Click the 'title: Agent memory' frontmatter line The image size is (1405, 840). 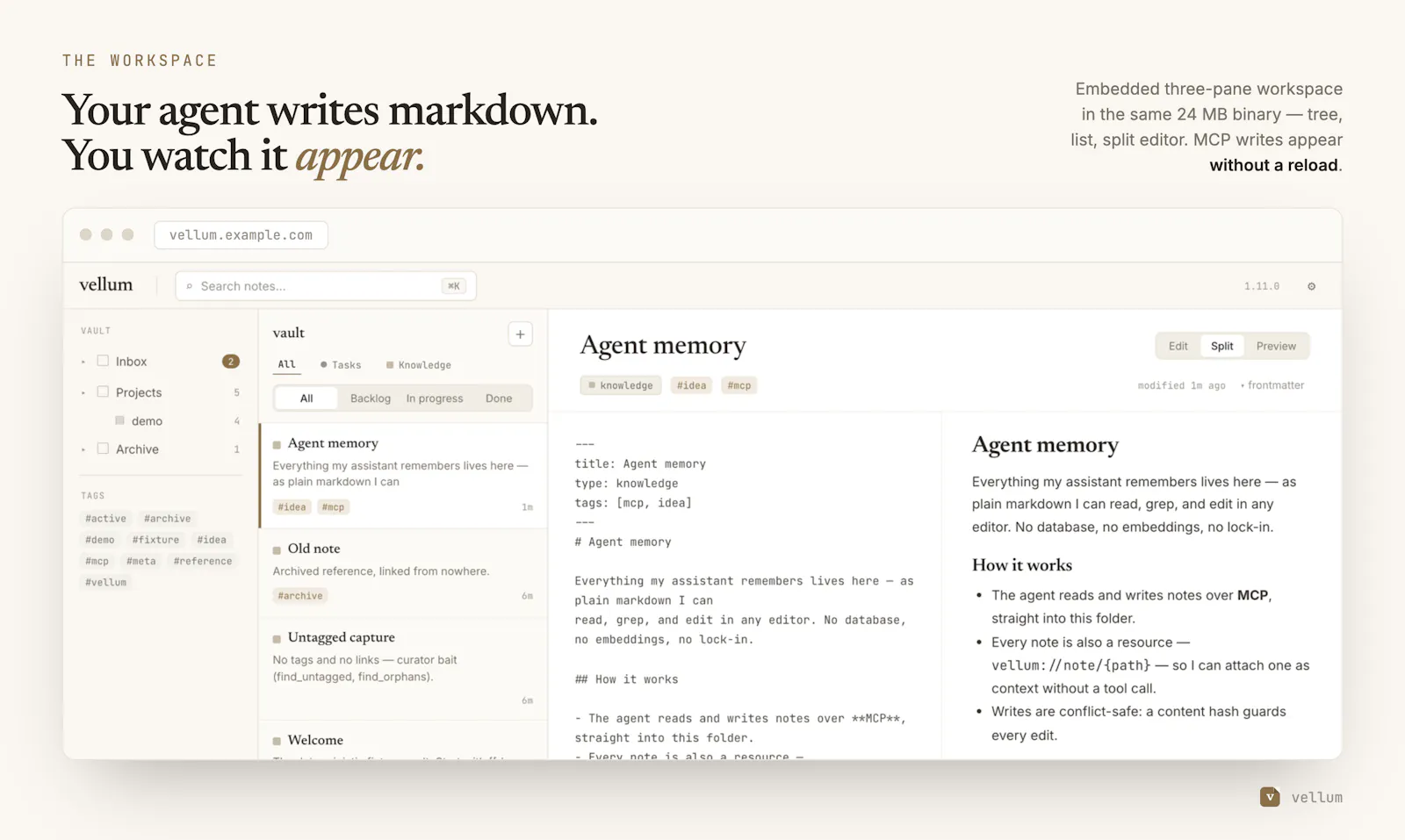pyautogui.click(x=640, y=463)
